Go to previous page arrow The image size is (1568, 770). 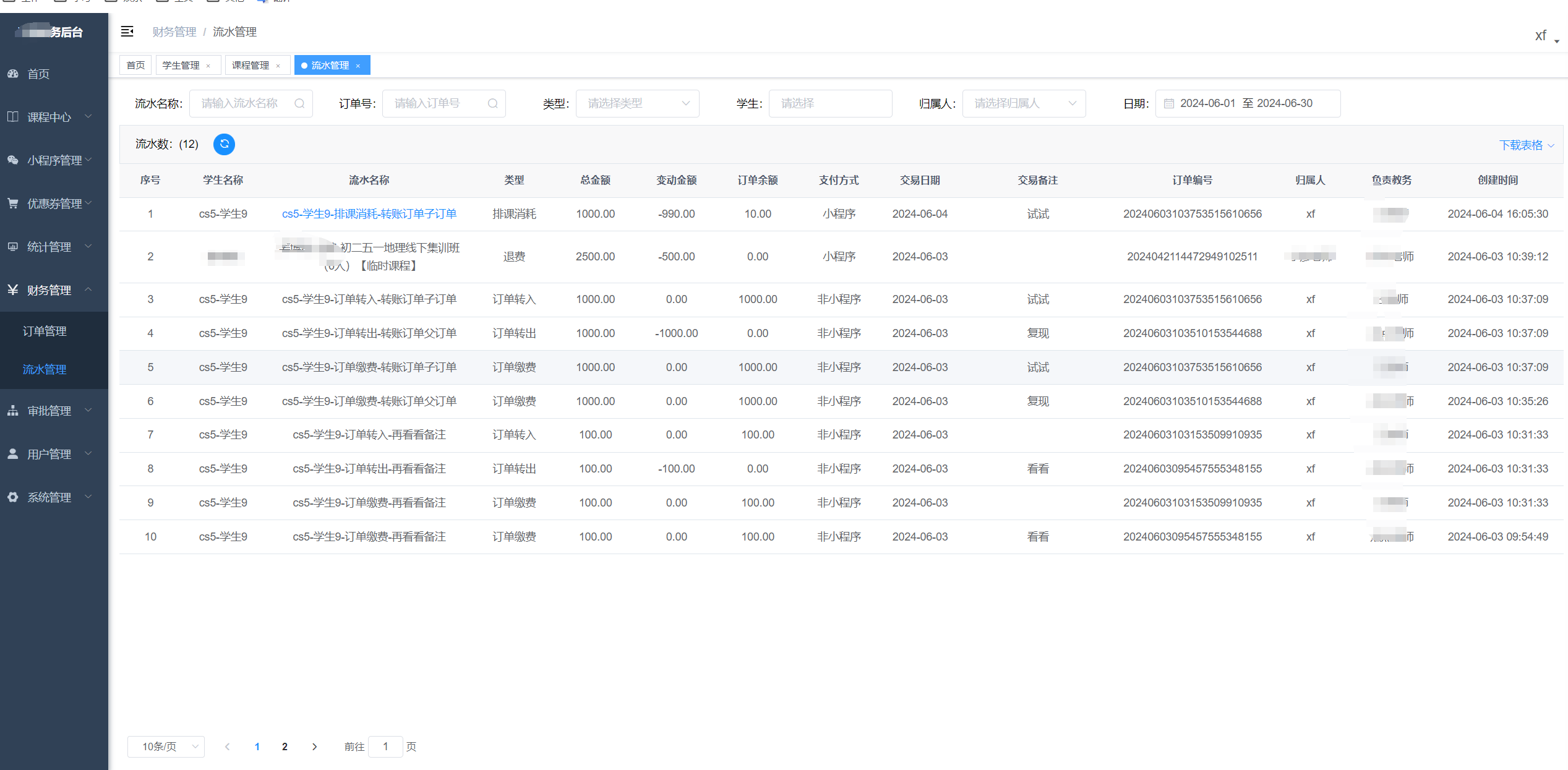click(x=228, y=746)
